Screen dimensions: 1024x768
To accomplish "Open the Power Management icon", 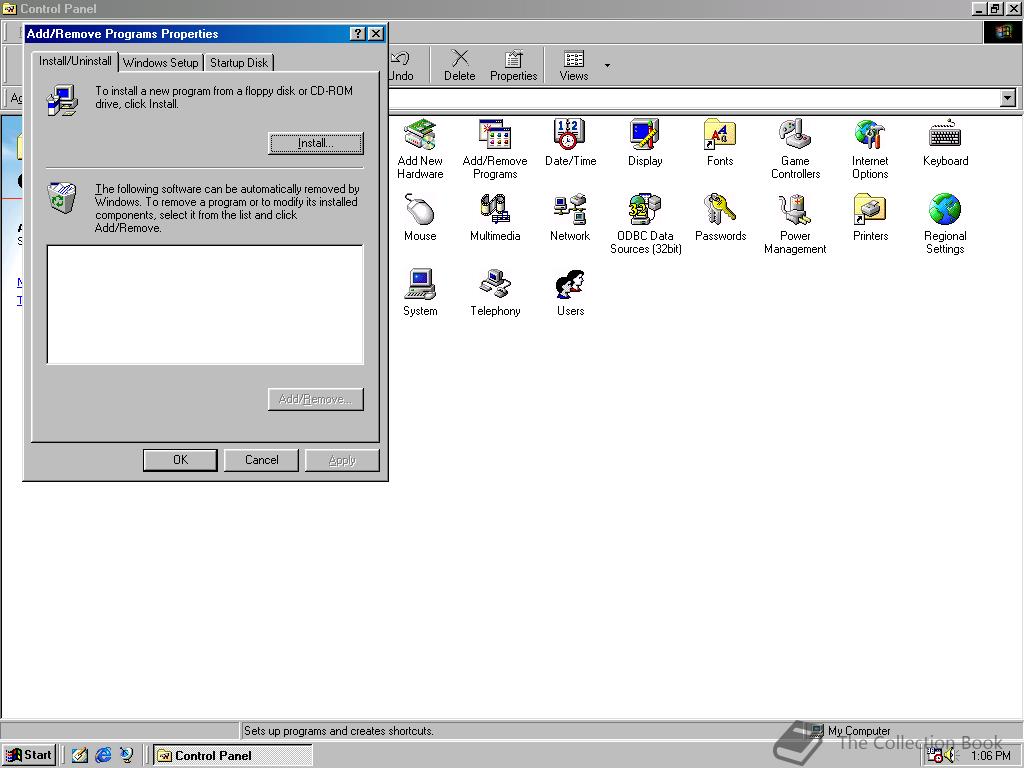I will pos(795,225).
